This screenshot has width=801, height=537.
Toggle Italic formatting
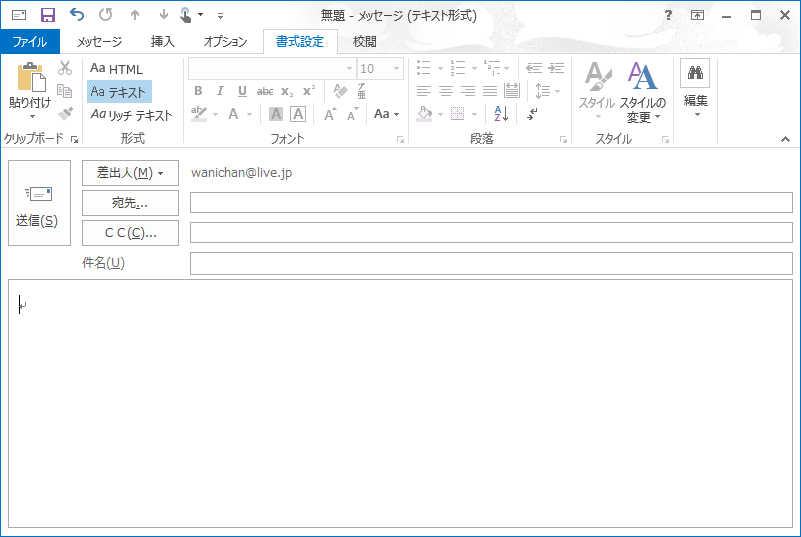pos(220,91)
